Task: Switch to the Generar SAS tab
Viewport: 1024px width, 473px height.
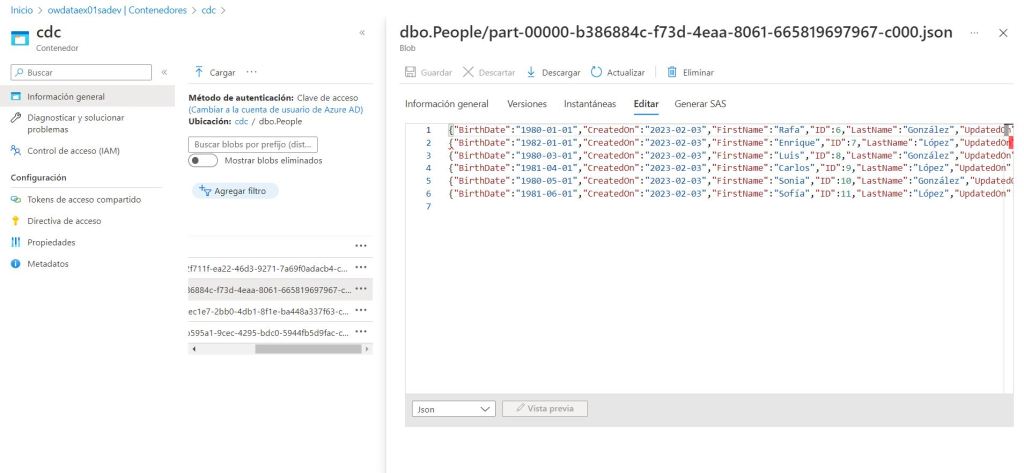Action: pyautogui.click(x=700, y=104)
